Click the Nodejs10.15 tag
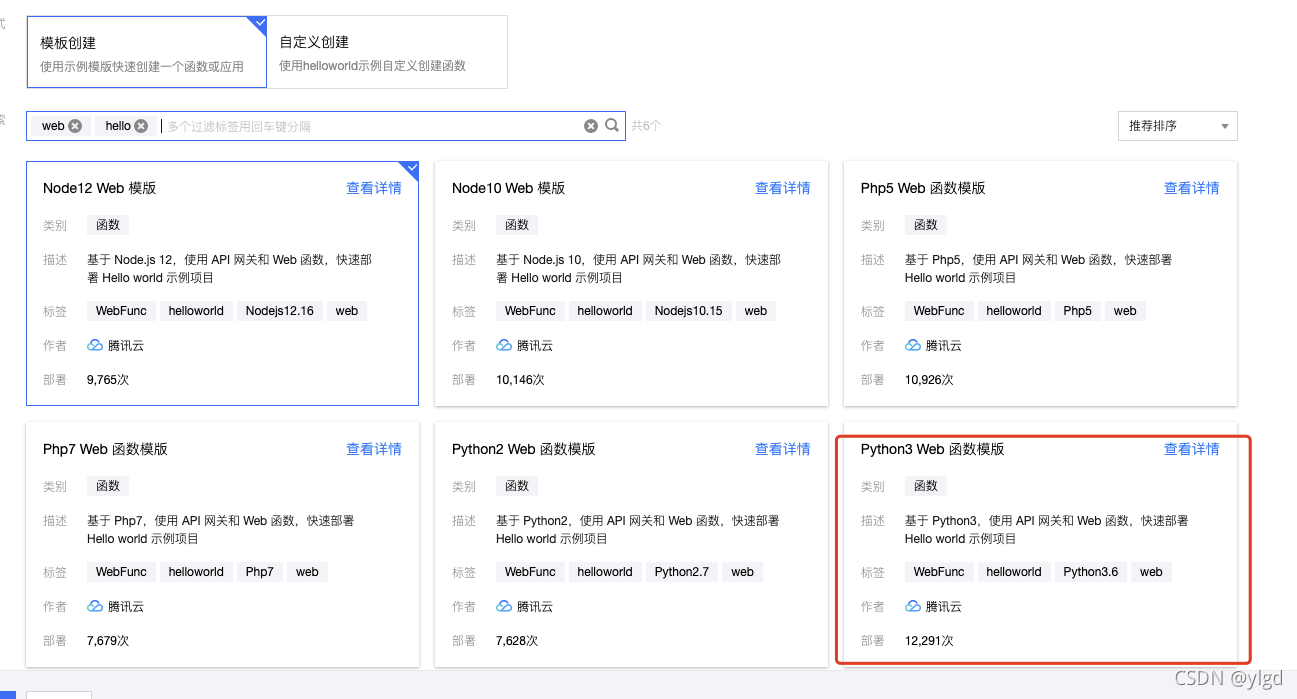 [x=689, y=311]
